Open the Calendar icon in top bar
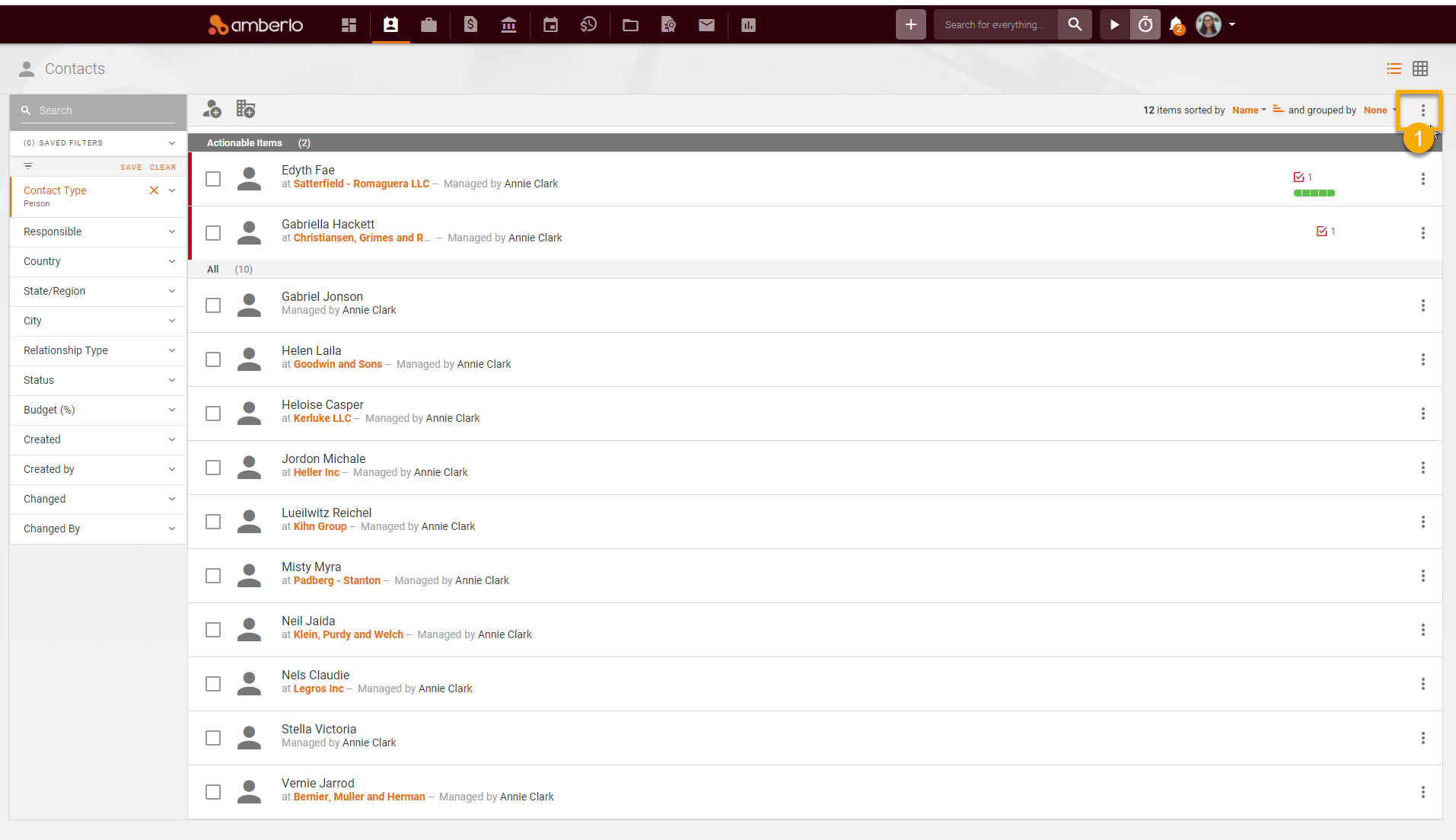1456x840 pixels. (x=550, y=25)
